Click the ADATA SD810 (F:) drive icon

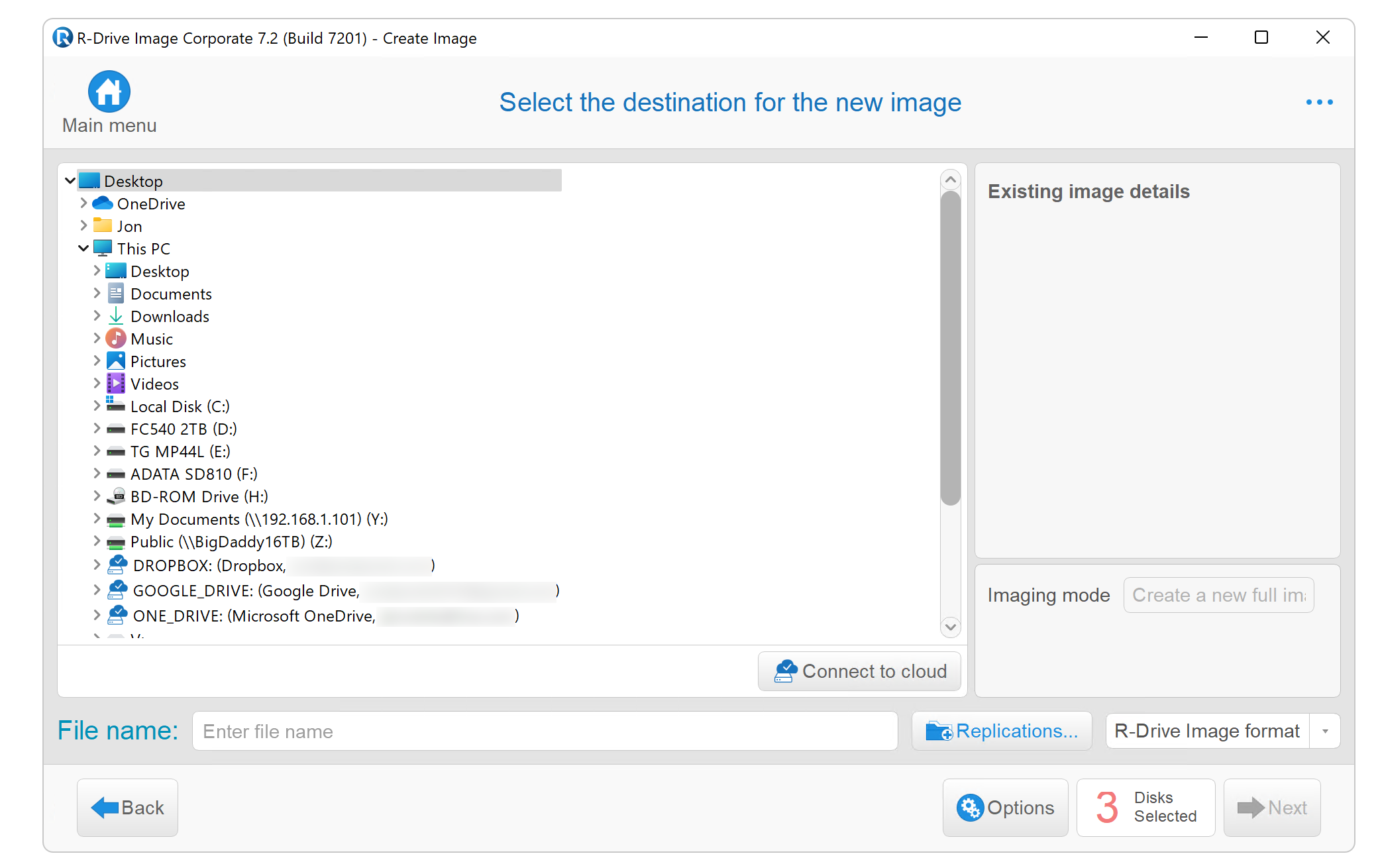click(x=116, y=474)
